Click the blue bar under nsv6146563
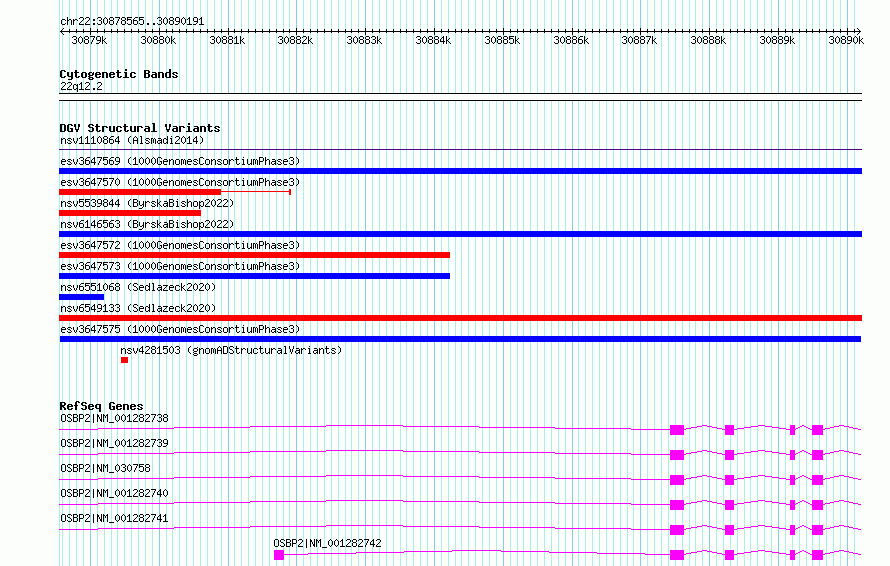This screenshot has height=566, width=890. click(x=460, y=234)
